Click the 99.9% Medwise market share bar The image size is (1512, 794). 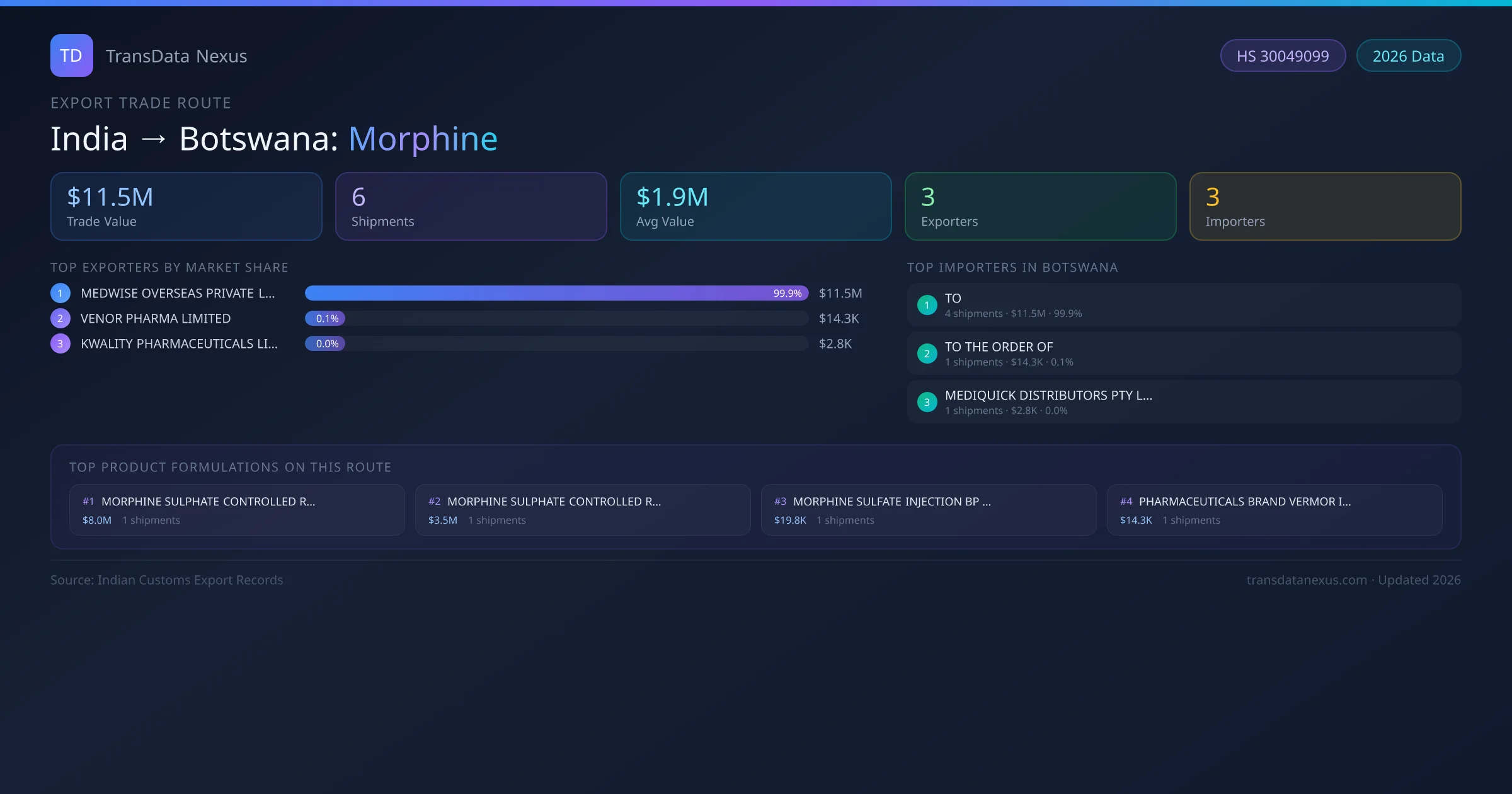click(x=556, y=293)
